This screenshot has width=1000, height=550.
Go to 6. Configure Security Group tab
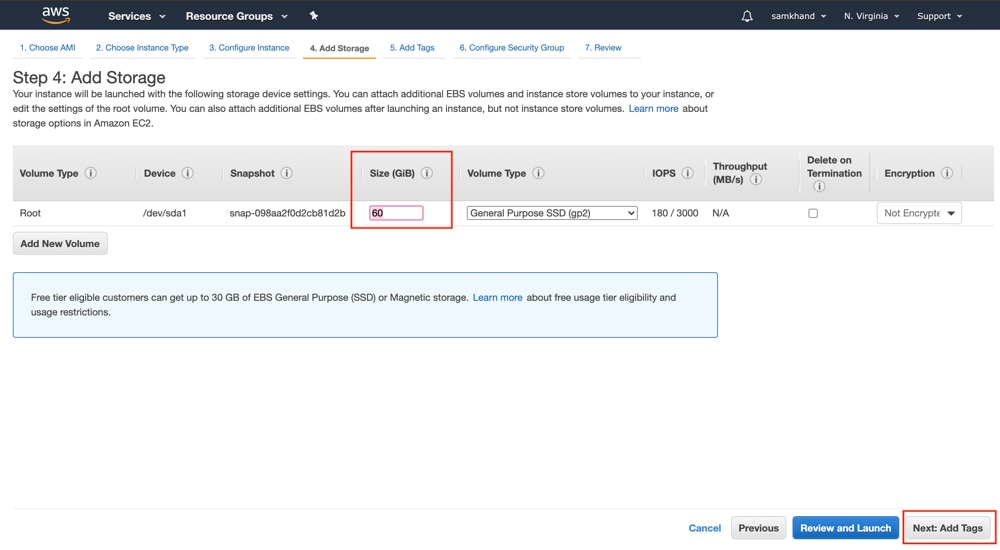511,48
